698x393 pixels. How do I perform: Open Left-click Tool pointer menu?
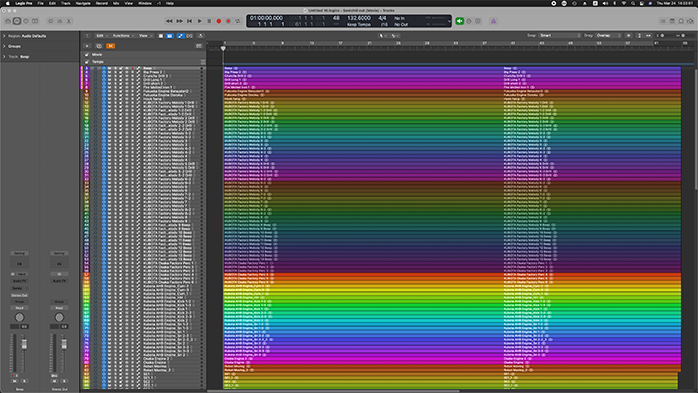pos(382,36)
